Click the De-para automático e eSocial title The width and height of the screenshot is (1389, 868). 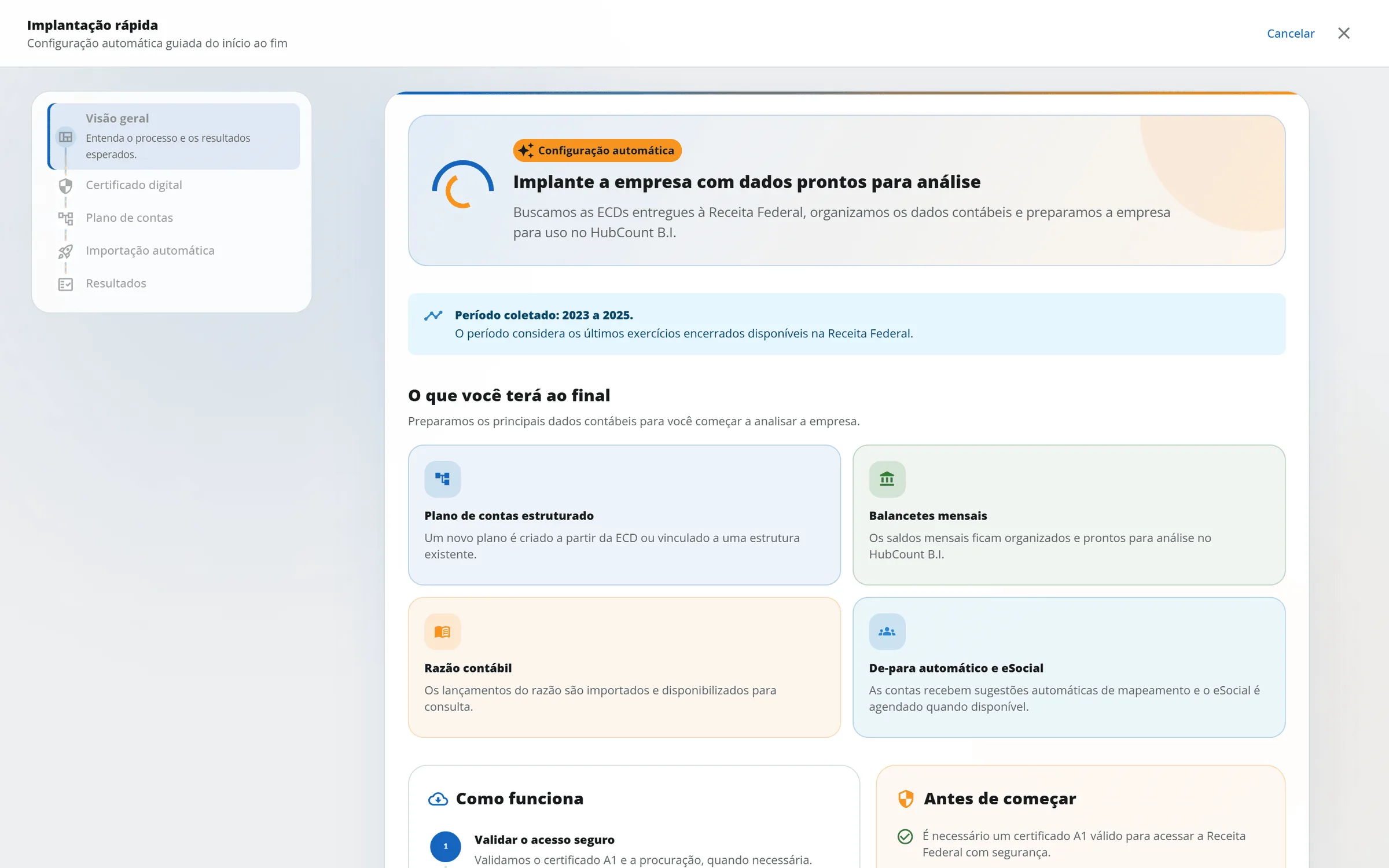956,668
